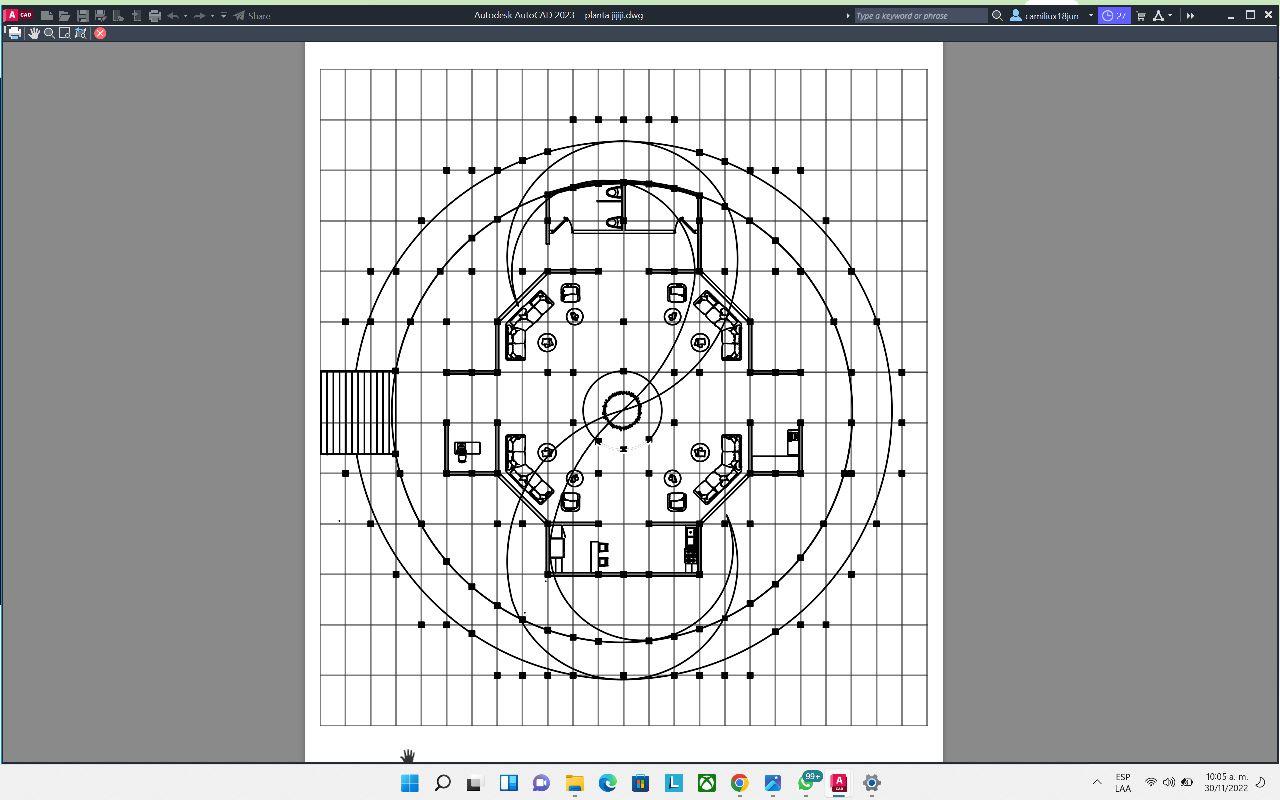Viewport: 1280px width, 800px height.
Task: Open the Autodesk App Store cart icon
Action: tap(1141, 16)
